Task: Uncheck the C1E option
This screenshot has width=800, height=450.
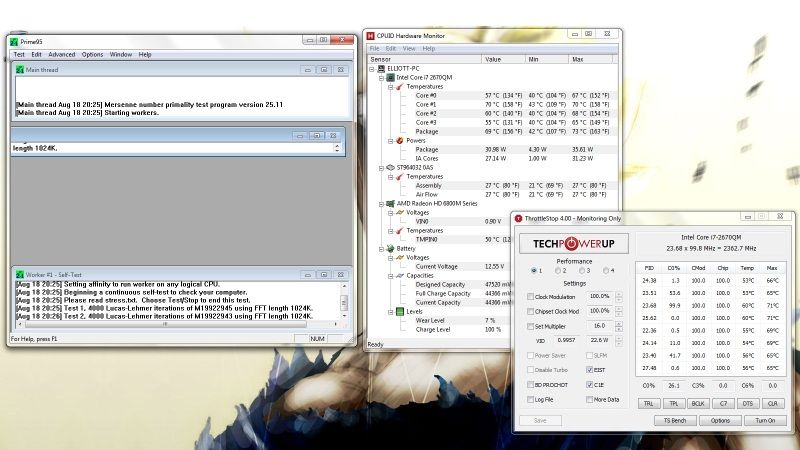Action: [589, 385]
